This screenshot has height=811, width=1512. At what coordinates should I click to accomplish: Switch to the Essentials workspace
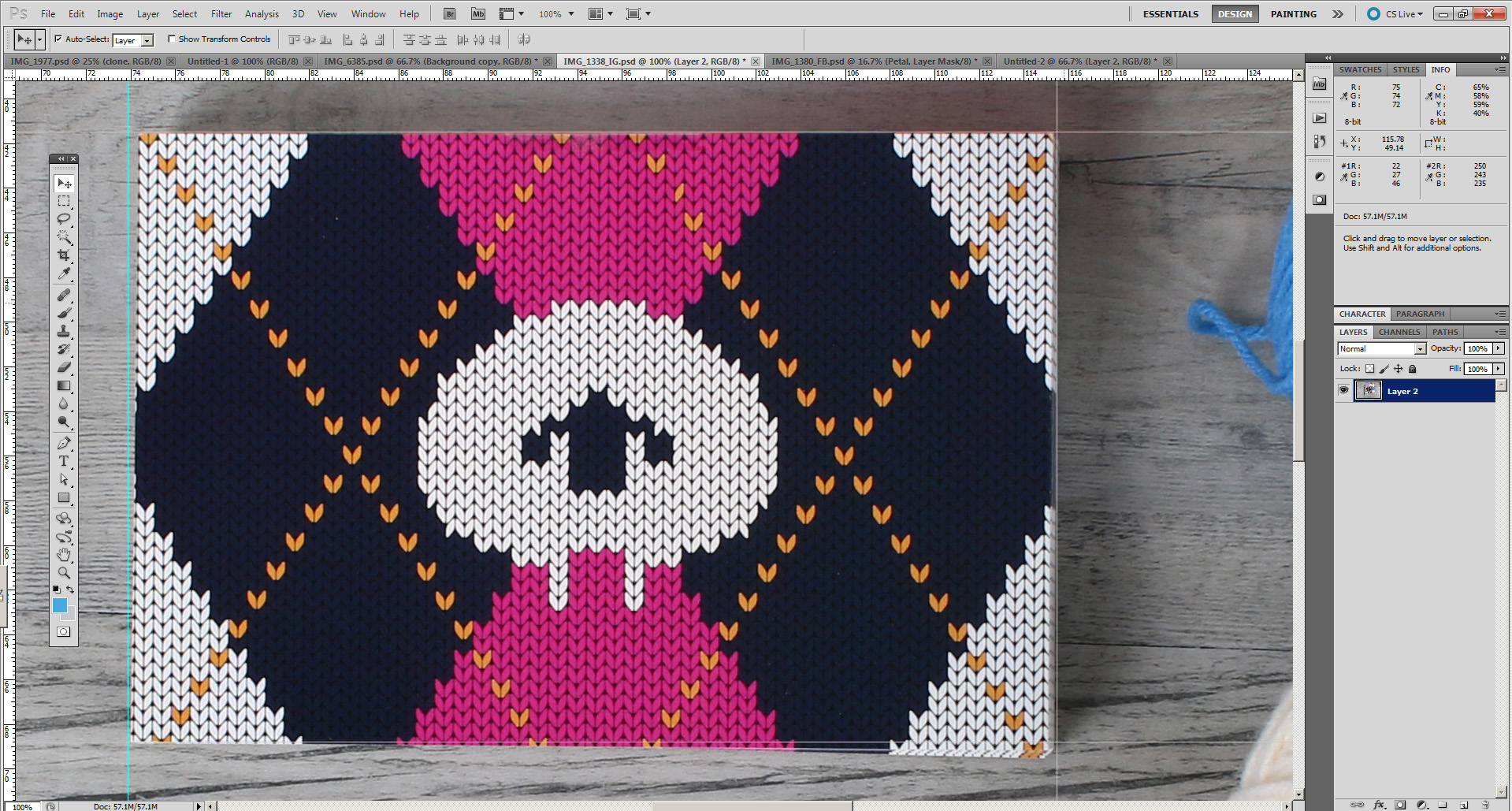click(x=1170, y=14)
